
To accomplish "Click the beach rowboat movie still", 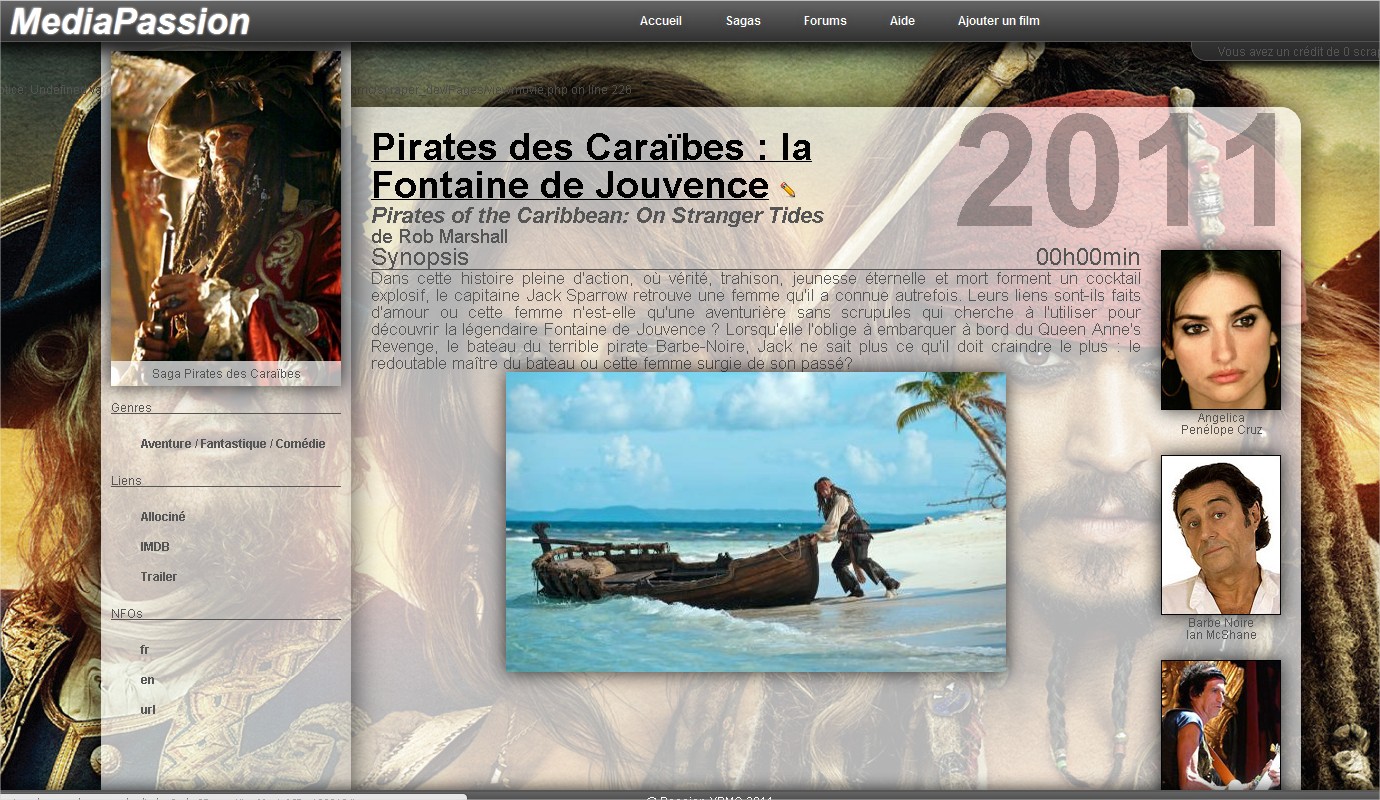I will coord(756,522).
